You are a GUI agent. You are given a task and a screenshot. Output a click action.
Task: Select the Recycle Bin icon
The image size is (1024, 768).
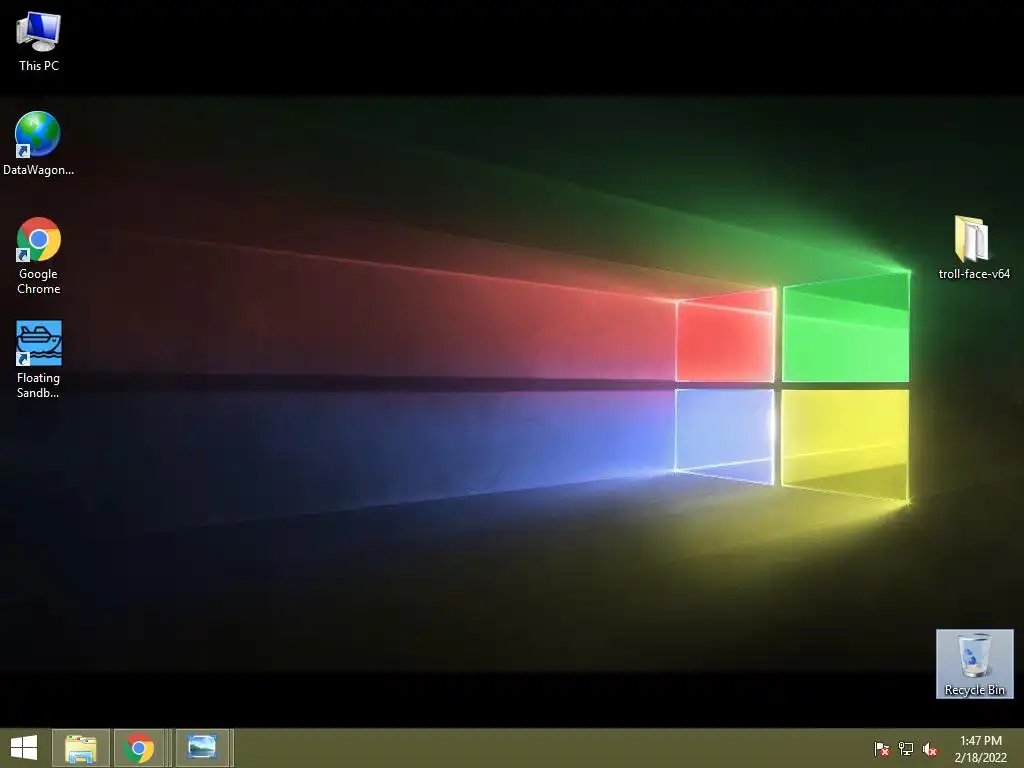pos(974,664)
